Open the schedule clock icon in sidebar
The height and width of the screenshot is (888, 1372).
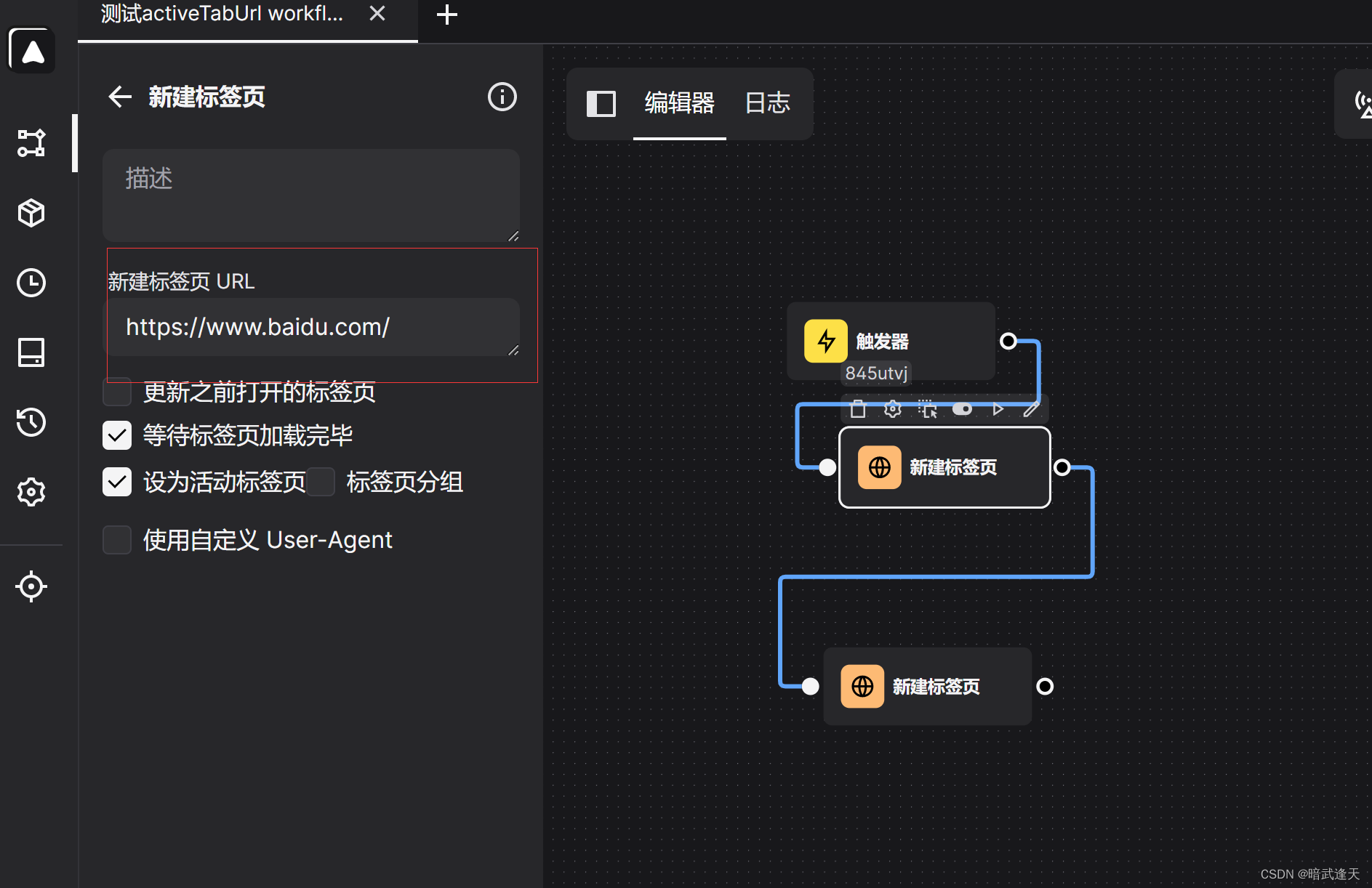[x=31, y=283]
